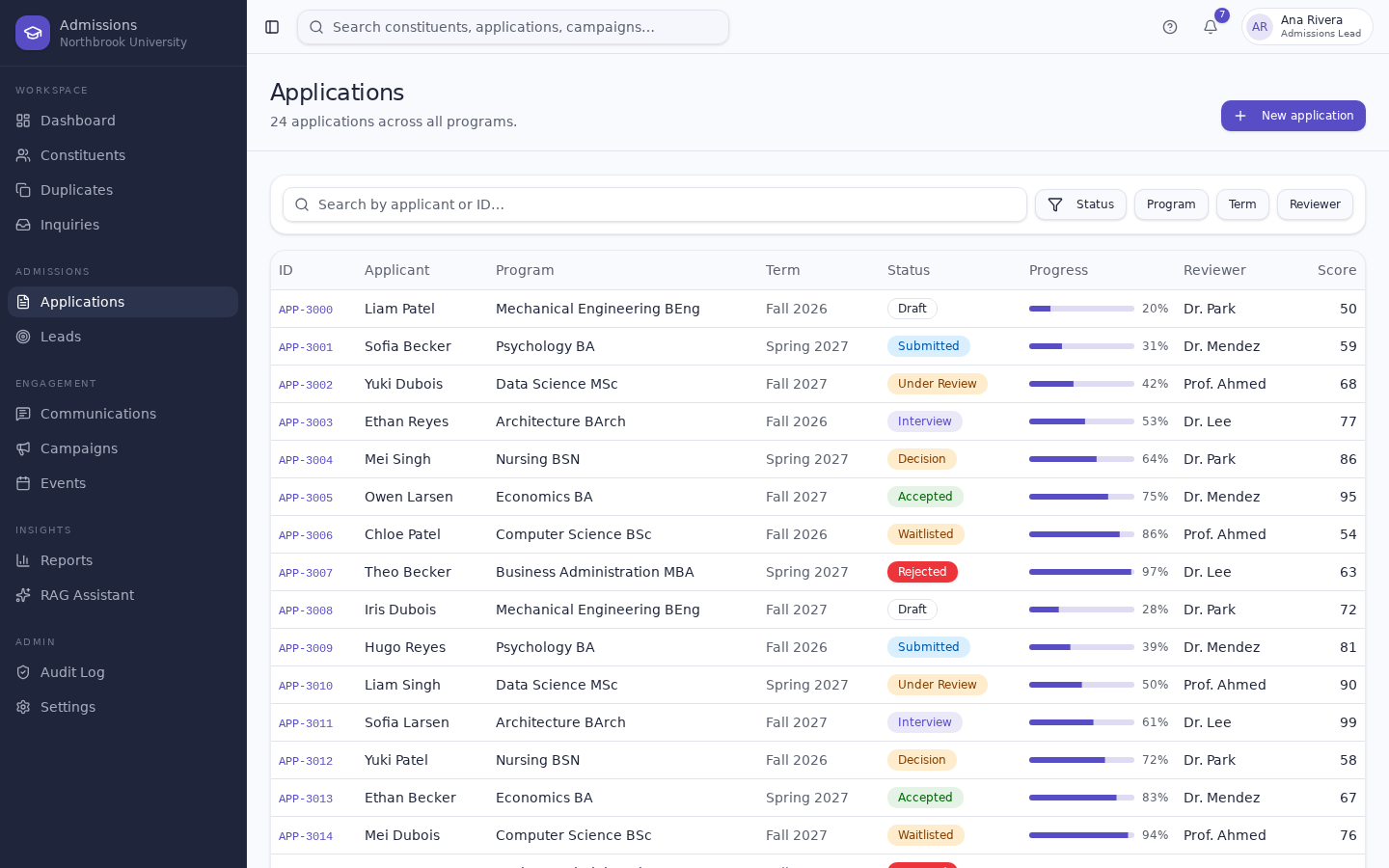Image resolution: width=1389 pixels, height=868 pixels.
Task: Click the Leads target icon
Action: click(x=23, y=337)
